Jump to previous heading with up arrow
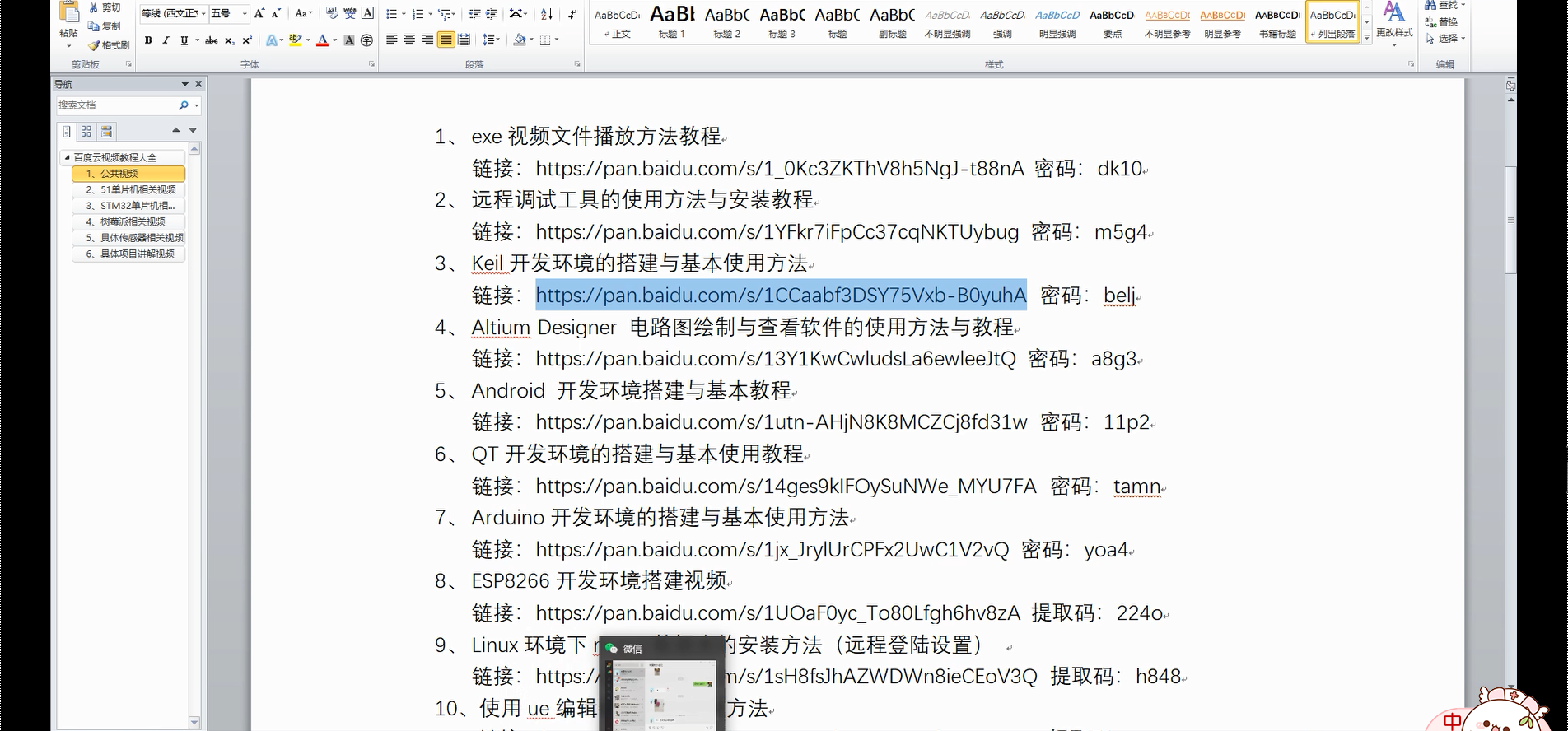Screen dimensions: 1568x731 (x=175, y=130)
